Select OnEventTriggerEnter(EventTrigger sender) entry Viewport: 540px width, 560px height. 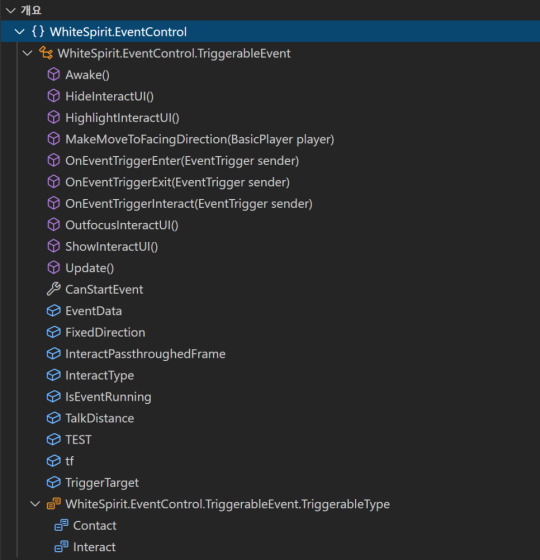182,161
